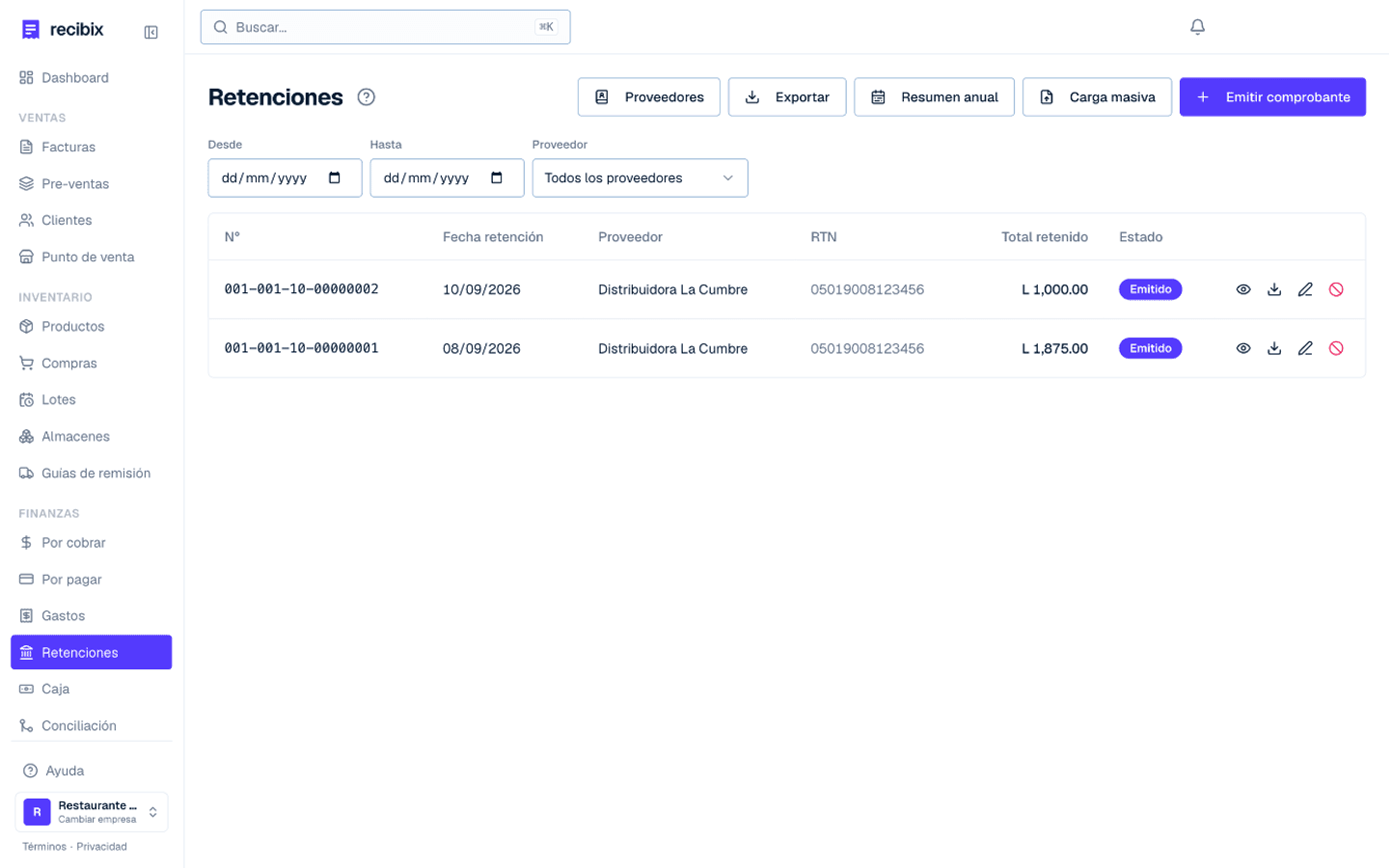Void retention 001-001-10-00000002
This screenshot has height=868, width=1389.
tap(1336, 289)
